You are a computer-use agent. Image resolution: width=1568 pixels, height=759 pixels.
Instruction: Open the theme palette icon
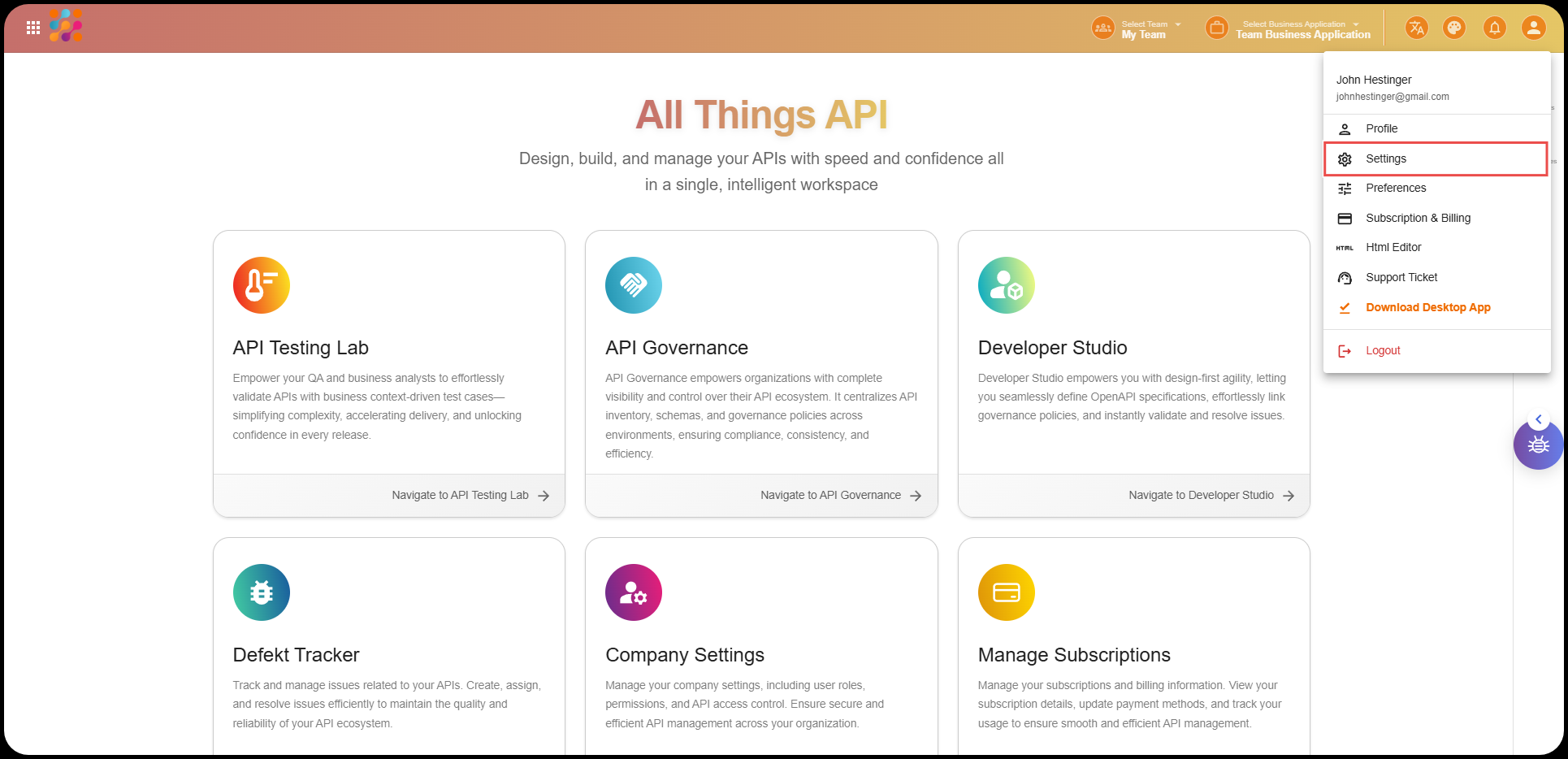(x=1453, y=28)
